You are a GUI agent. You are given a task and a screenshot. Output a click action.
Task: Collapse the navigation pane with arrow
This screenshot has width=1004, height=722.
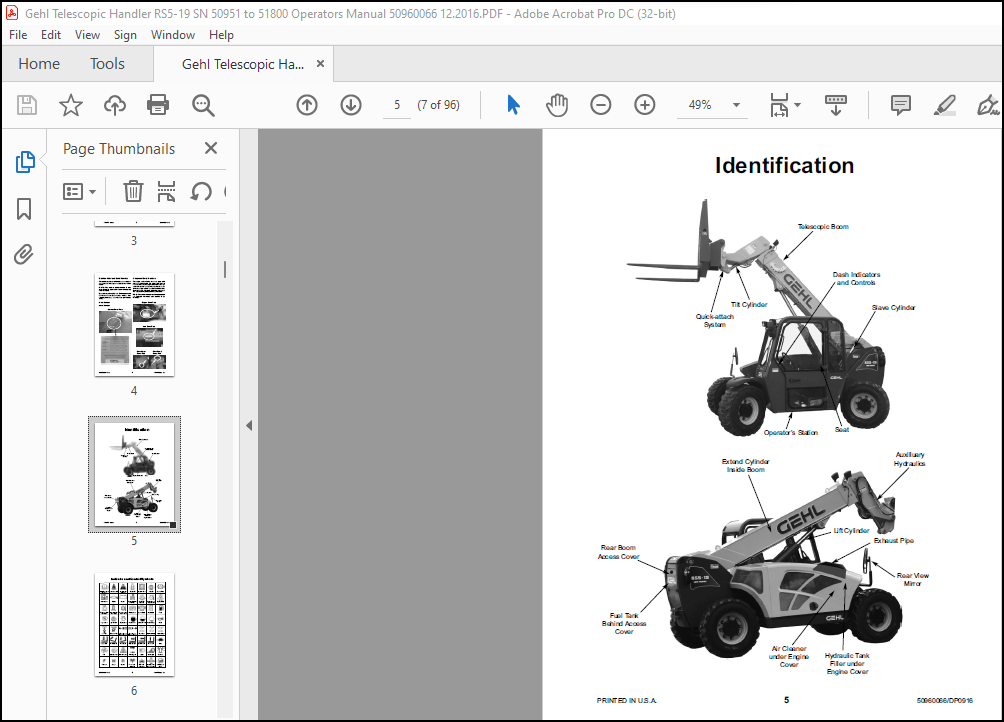point(249,426)
